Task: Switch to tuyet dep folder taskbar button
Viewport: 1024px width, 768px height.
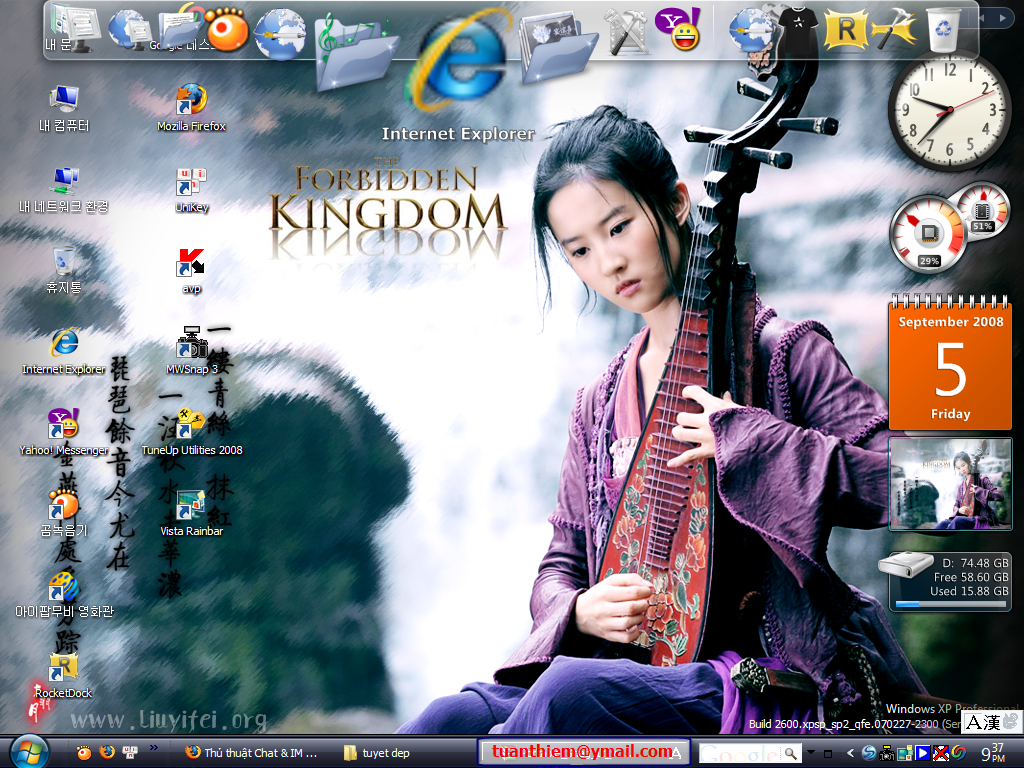Action: click(x=377, y=753)
